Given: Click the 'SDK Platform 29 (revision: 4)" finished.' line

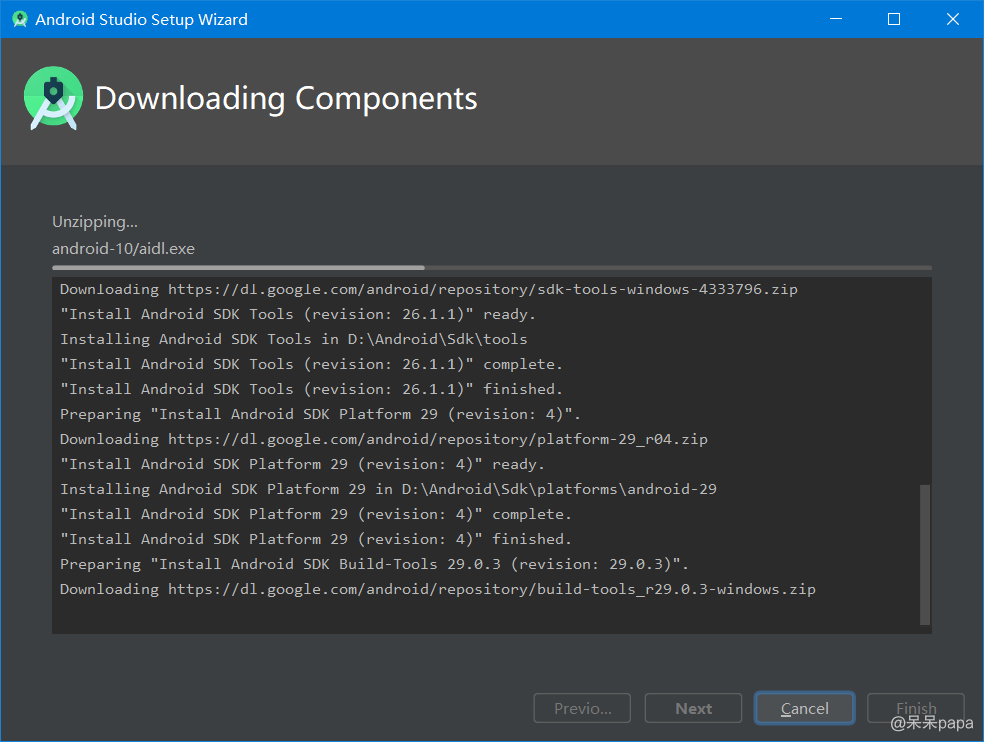Looking at the screenshot, I should click(x=316, y=540).
